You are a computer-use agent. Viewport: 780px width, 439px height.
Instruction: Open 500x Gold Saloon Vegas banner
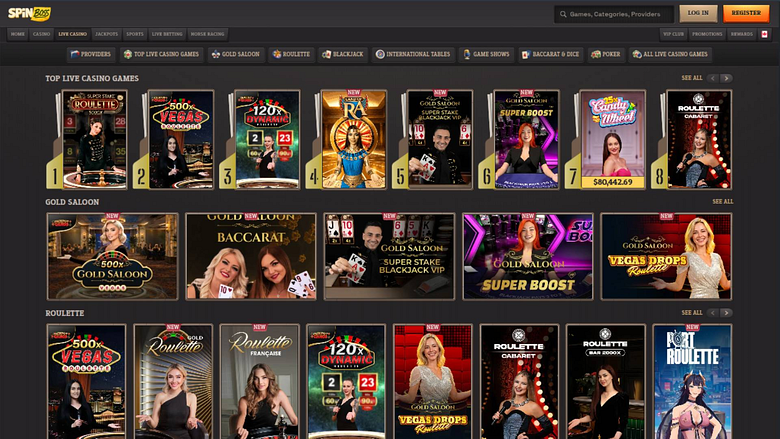112,257
